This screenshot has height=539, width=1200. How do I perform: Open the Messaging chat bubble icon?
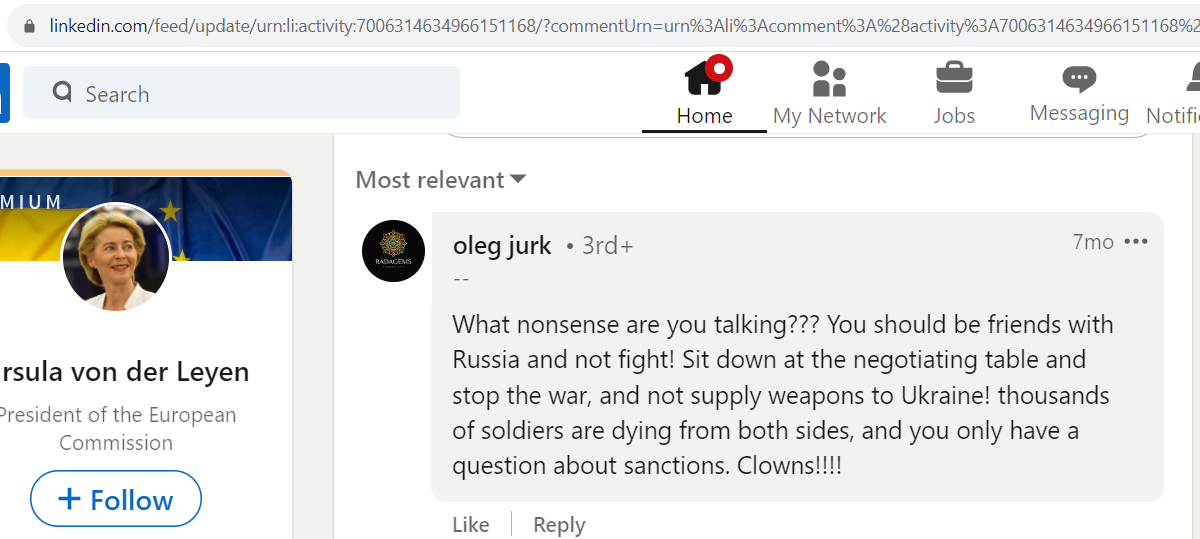click(x=1079, y=79)
